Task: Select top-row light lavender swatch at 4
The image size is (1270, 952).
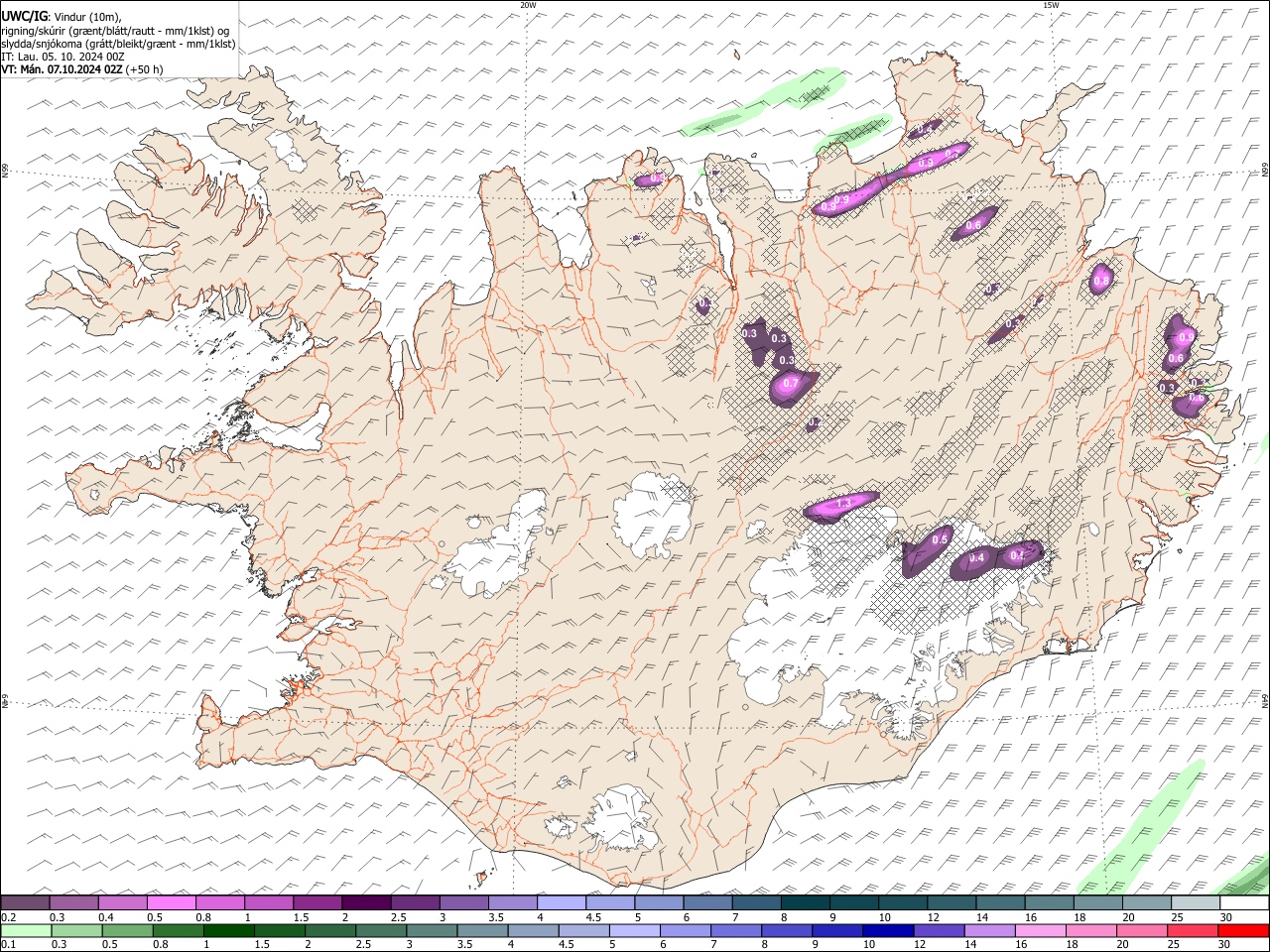Action: click(x=562, y=902)
